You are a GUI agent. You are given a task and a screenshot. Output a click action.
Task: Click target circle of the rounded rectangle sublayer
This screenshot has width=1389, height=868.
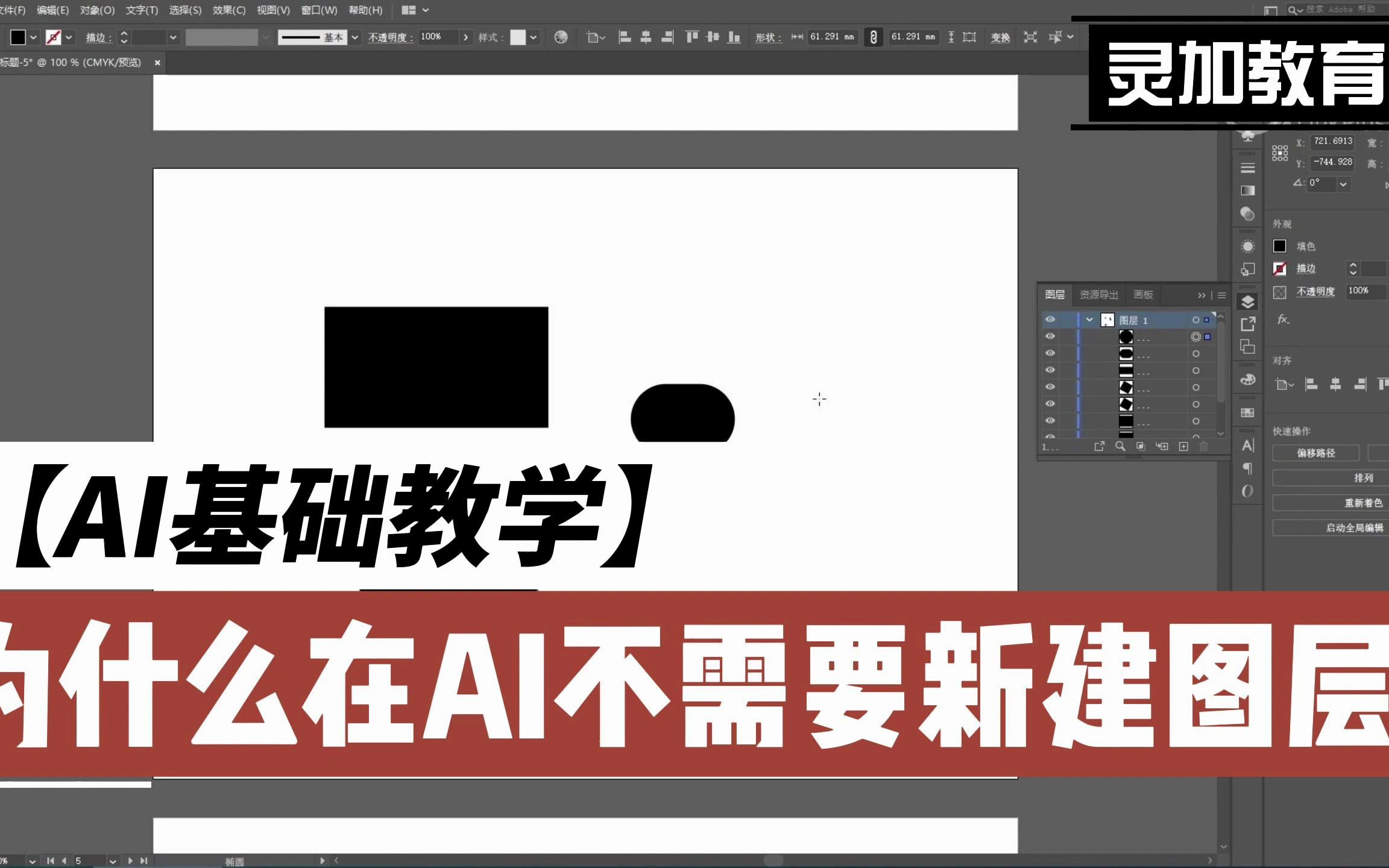1195,354
